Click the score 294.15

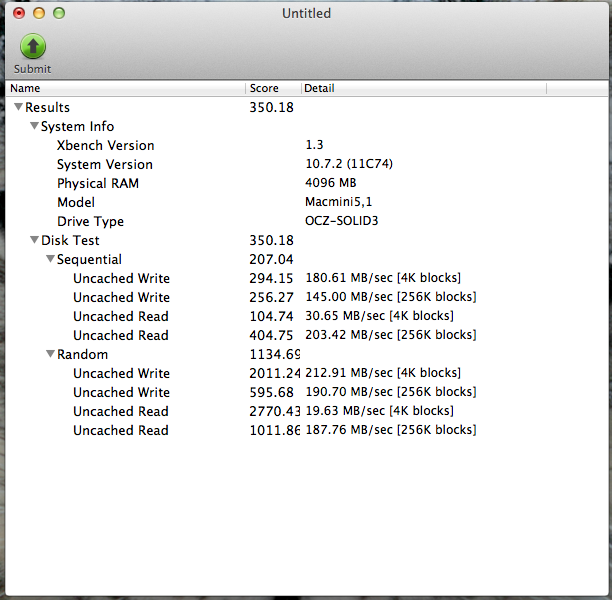[x=271, y=278]
